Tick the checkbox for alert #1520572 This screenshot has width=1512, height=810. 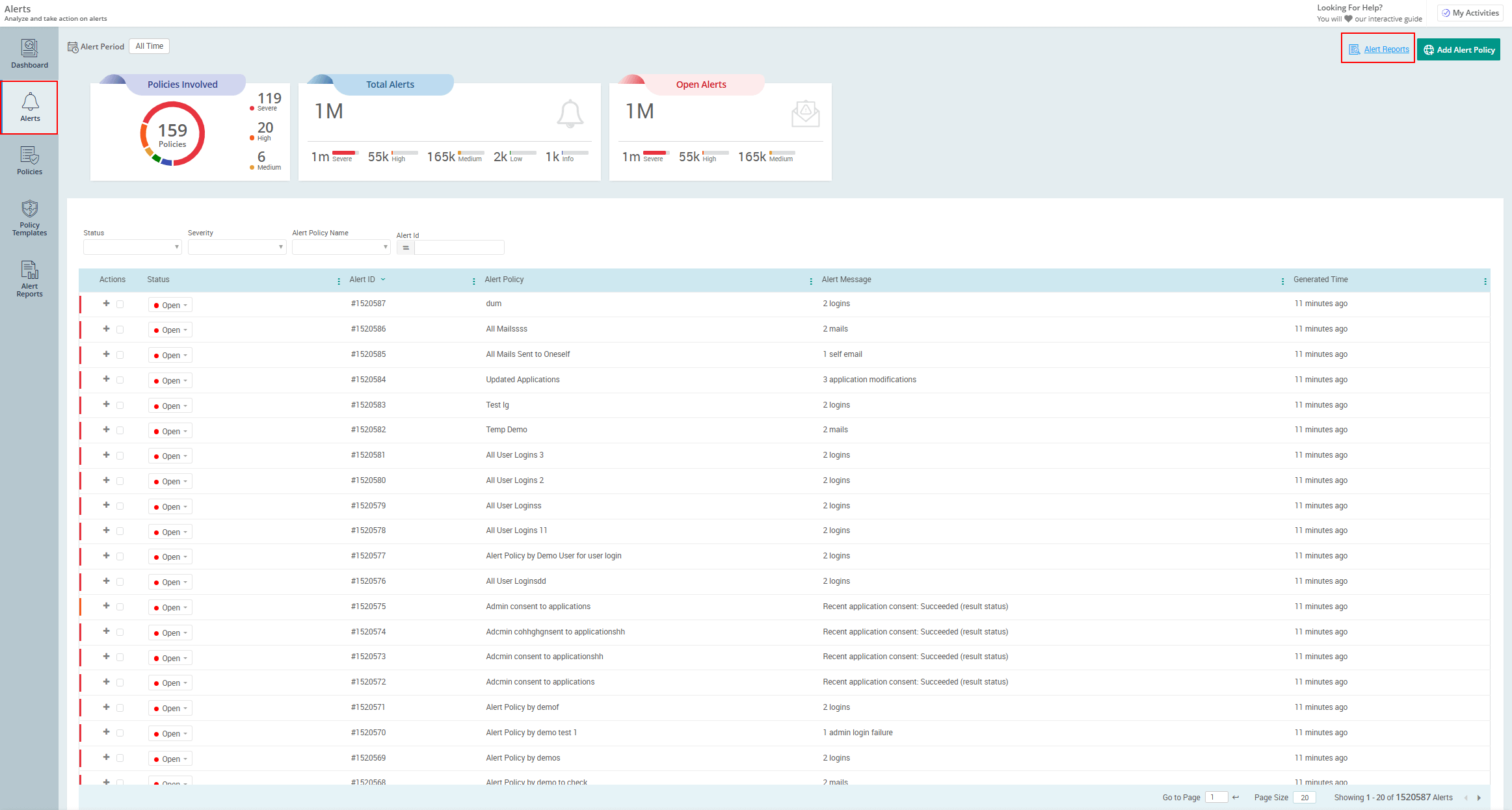point(120,683)
